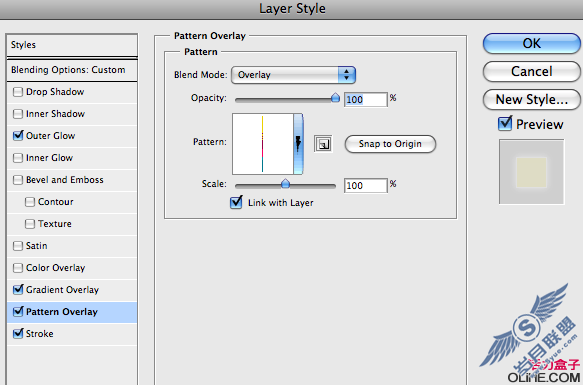Click the Snap to Origin button
This screenshot has width=583, height=385.
(390, 144)
